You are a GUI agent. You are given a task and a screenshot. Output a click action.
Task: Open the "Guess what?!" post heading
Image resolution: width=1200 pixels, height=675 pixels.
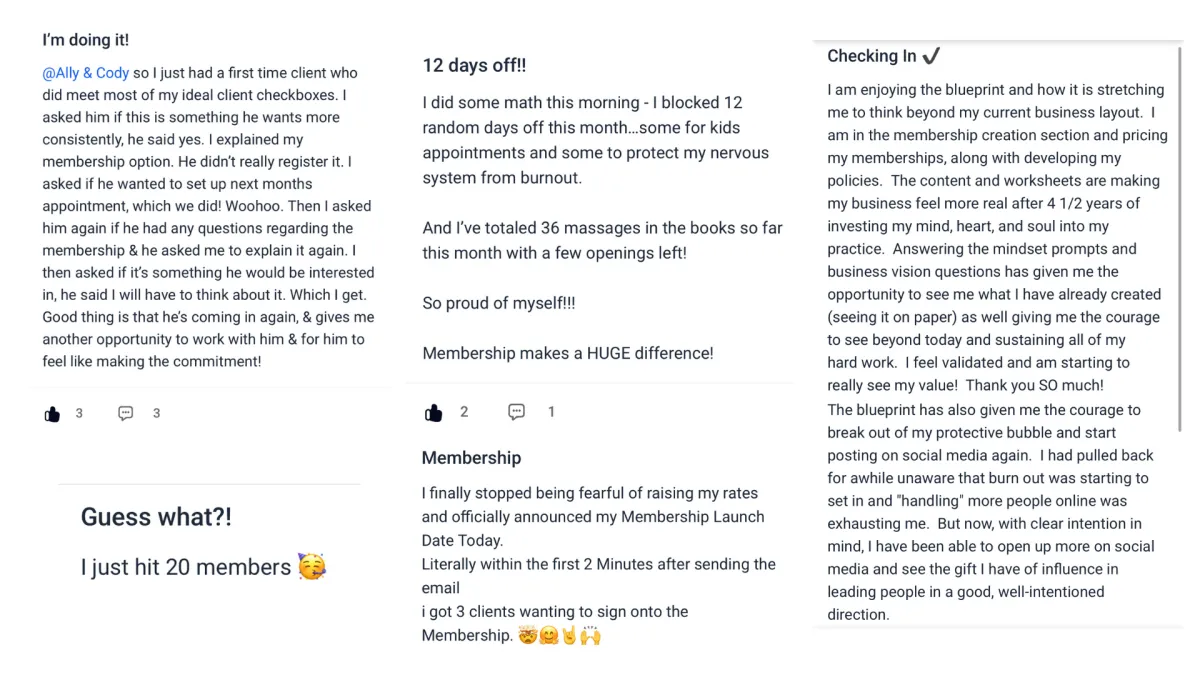click(156, 517)
